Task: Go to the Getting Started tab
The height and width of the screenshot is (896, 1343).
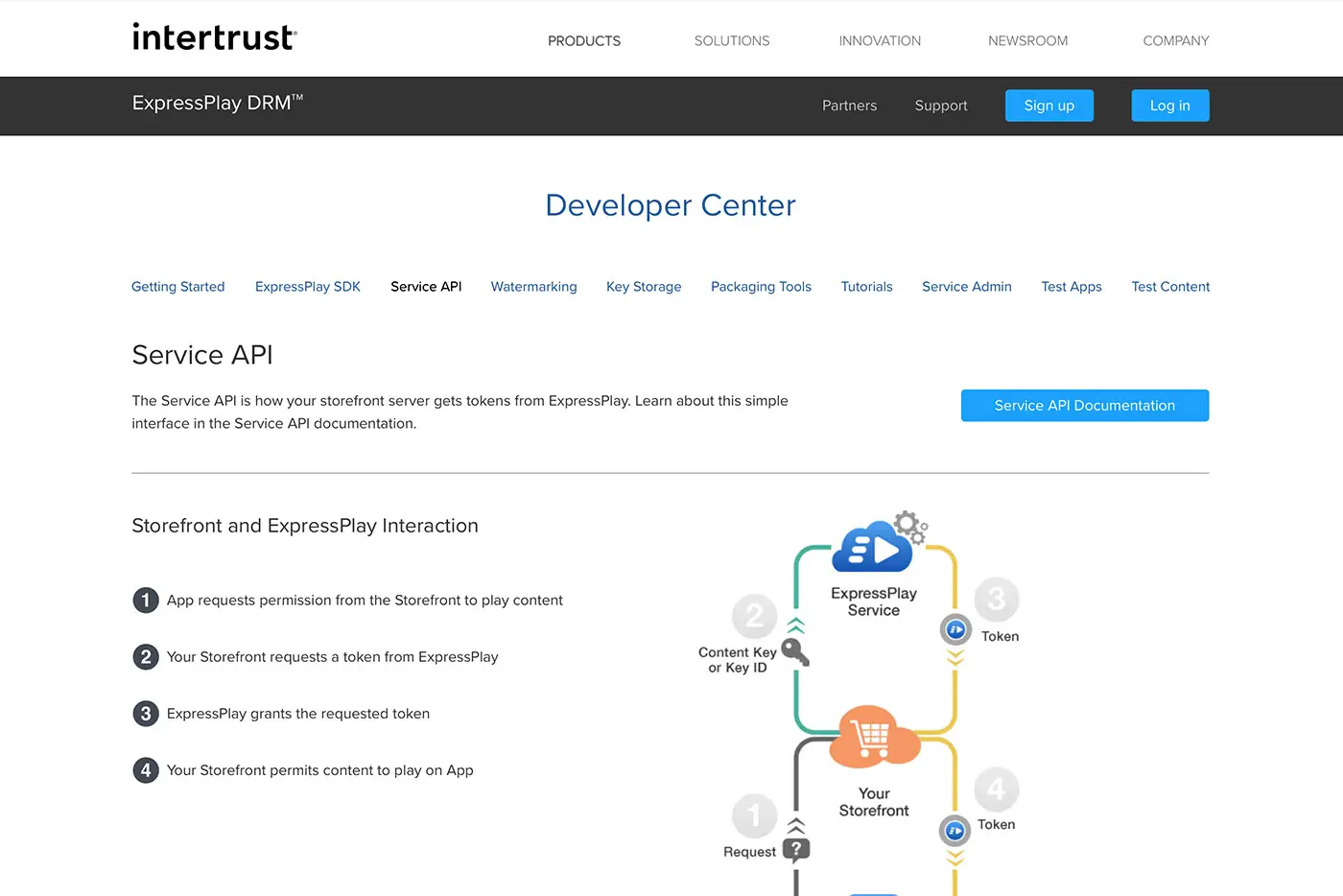Action: (x=178, y=287)
